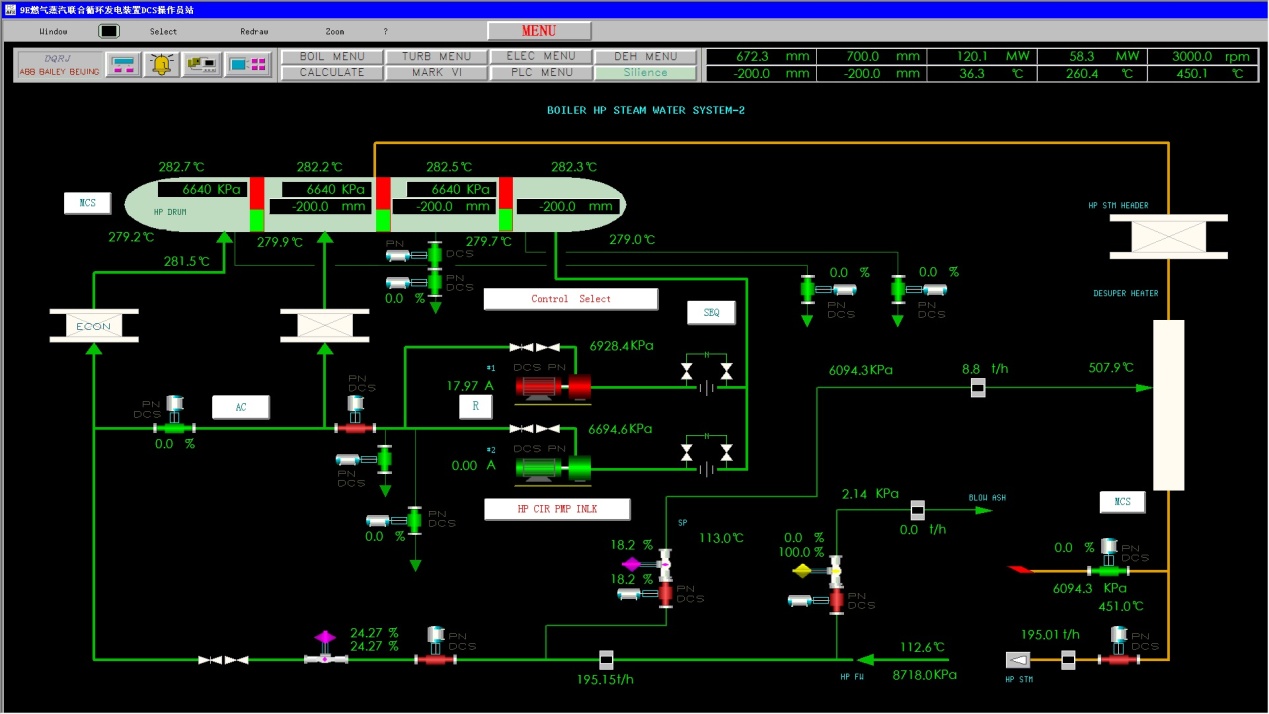The width and height of the screenshot is (1269, 714).
Task: Click the alarm bell toolbar icon
Action: tap(161, 65)
